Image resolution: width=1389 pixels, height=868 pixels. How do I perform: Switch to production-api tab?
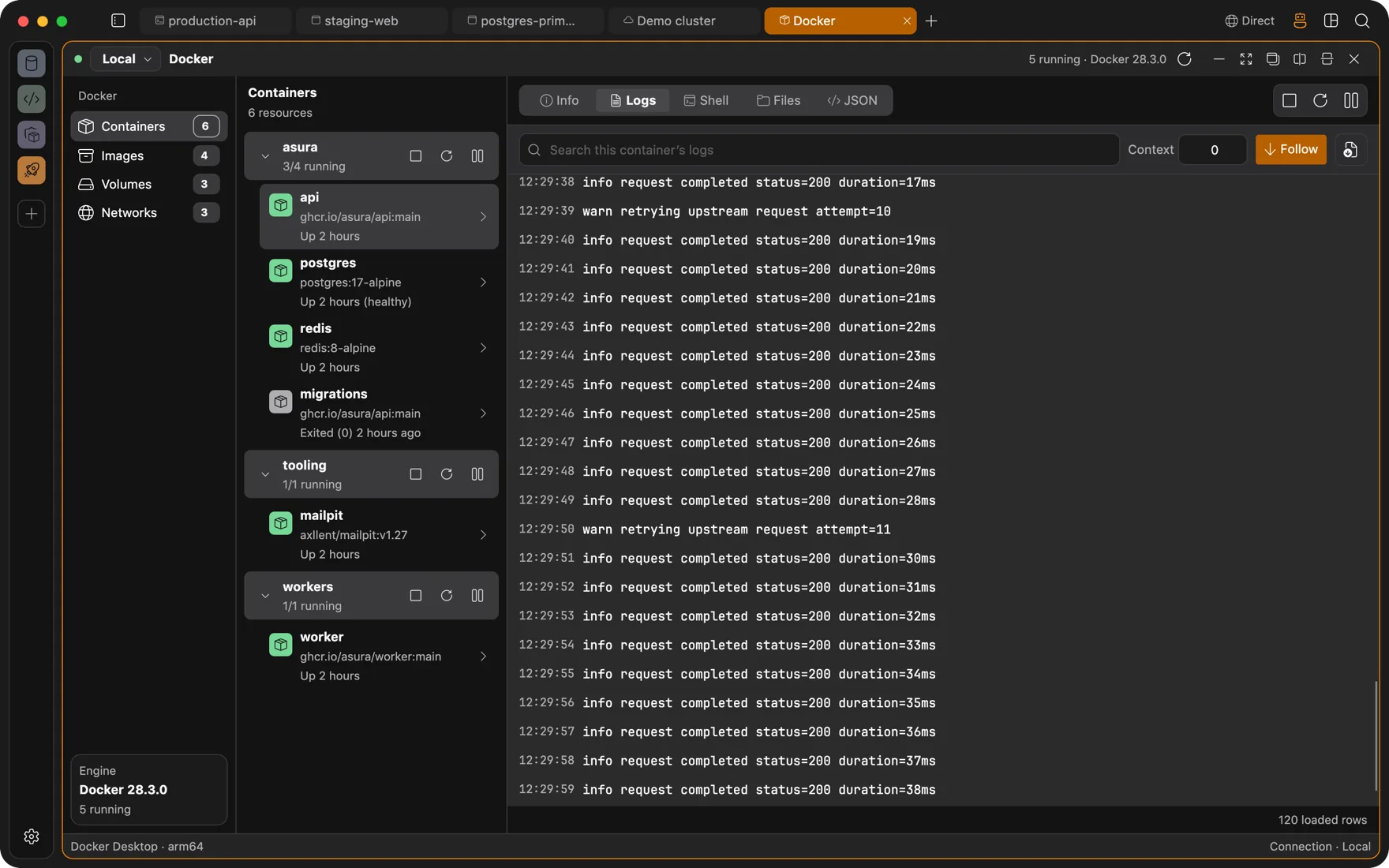coord(215,21)
